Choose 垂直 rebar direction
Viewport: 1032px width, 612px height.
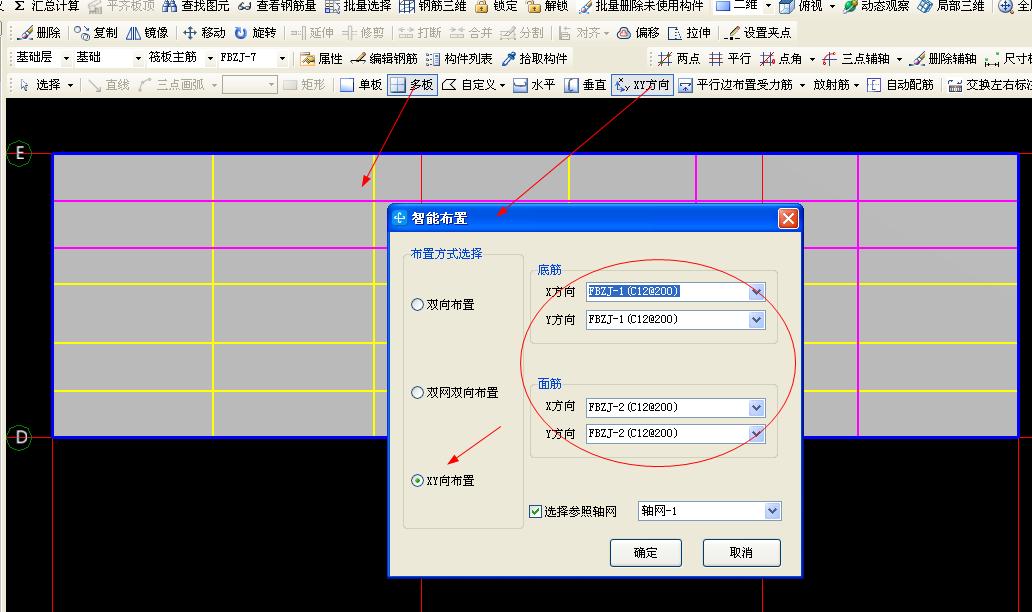pyautogui.click(x=585, y=85)
